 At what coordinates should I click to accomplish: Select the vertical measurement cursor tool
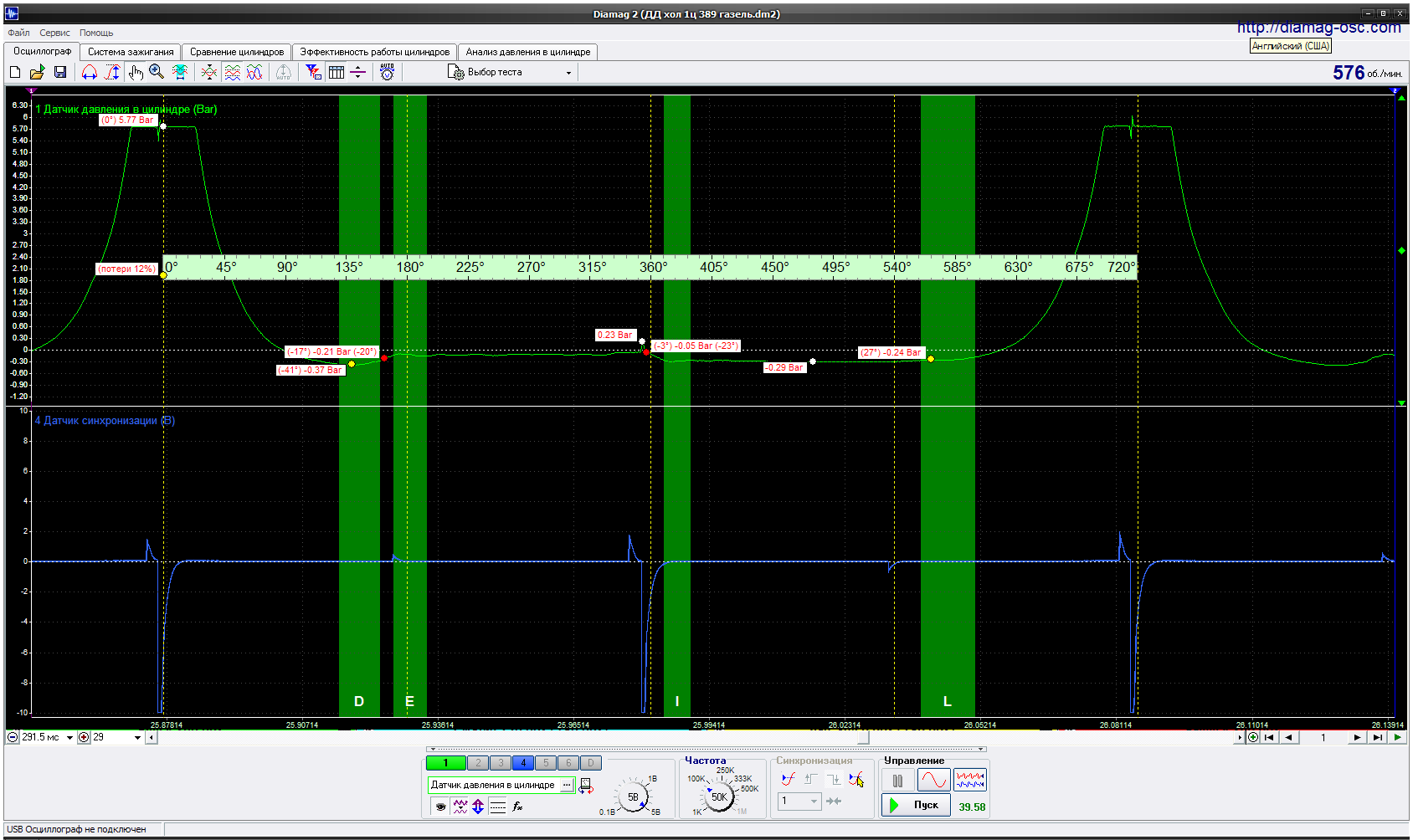(112, 73)
